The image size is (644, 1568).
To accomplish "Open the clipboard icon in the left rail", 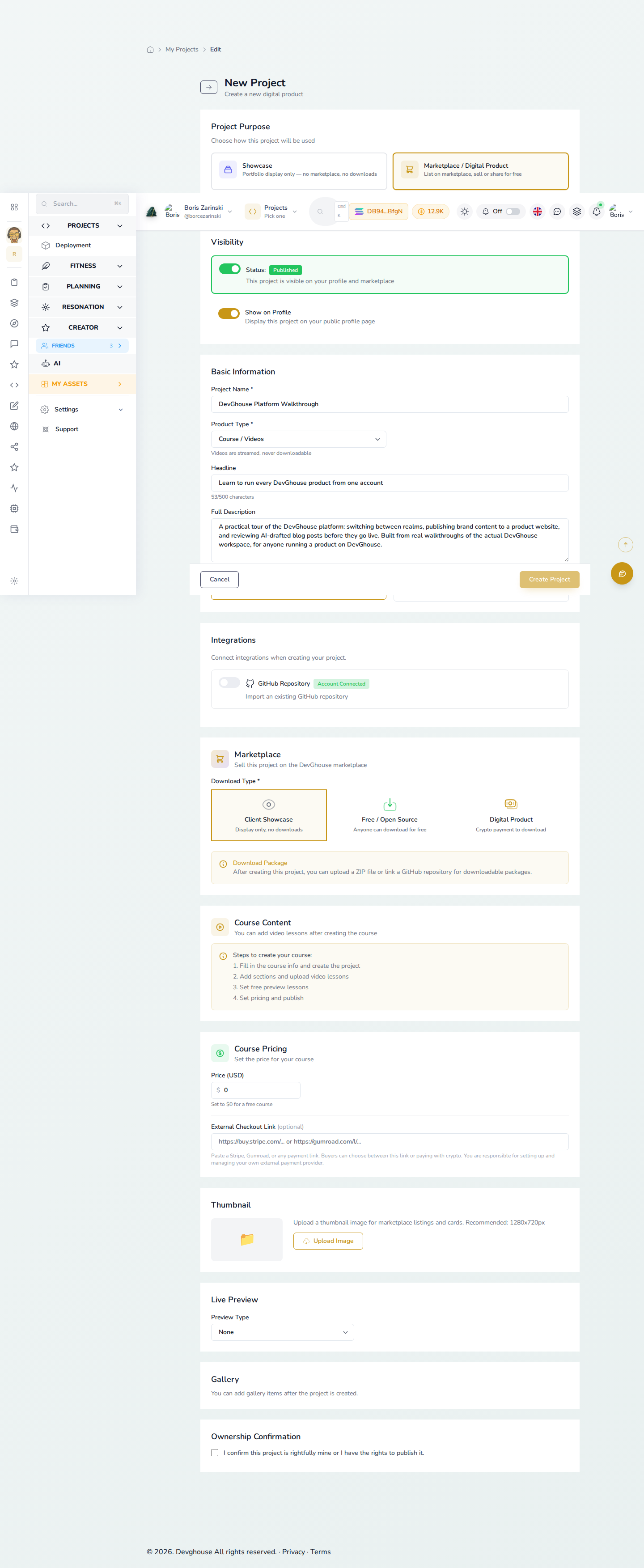I will coord(14,283).
